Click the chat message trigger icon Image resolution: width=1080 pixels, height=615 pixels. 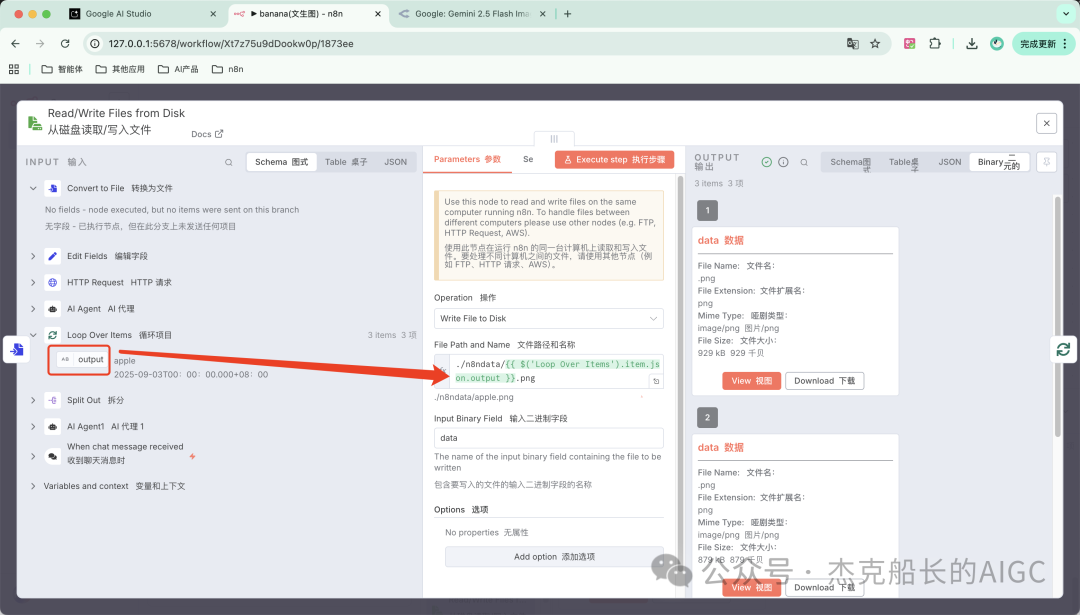pos(52,456)
